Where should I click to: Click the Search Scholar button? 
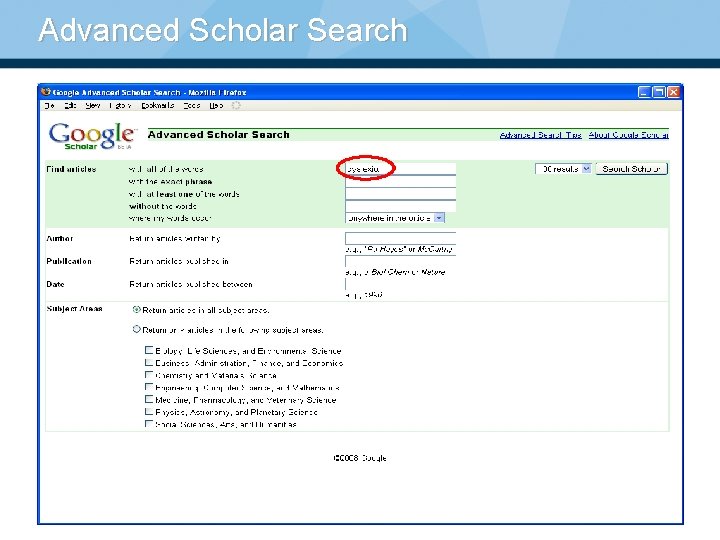[x=631, y=169]
